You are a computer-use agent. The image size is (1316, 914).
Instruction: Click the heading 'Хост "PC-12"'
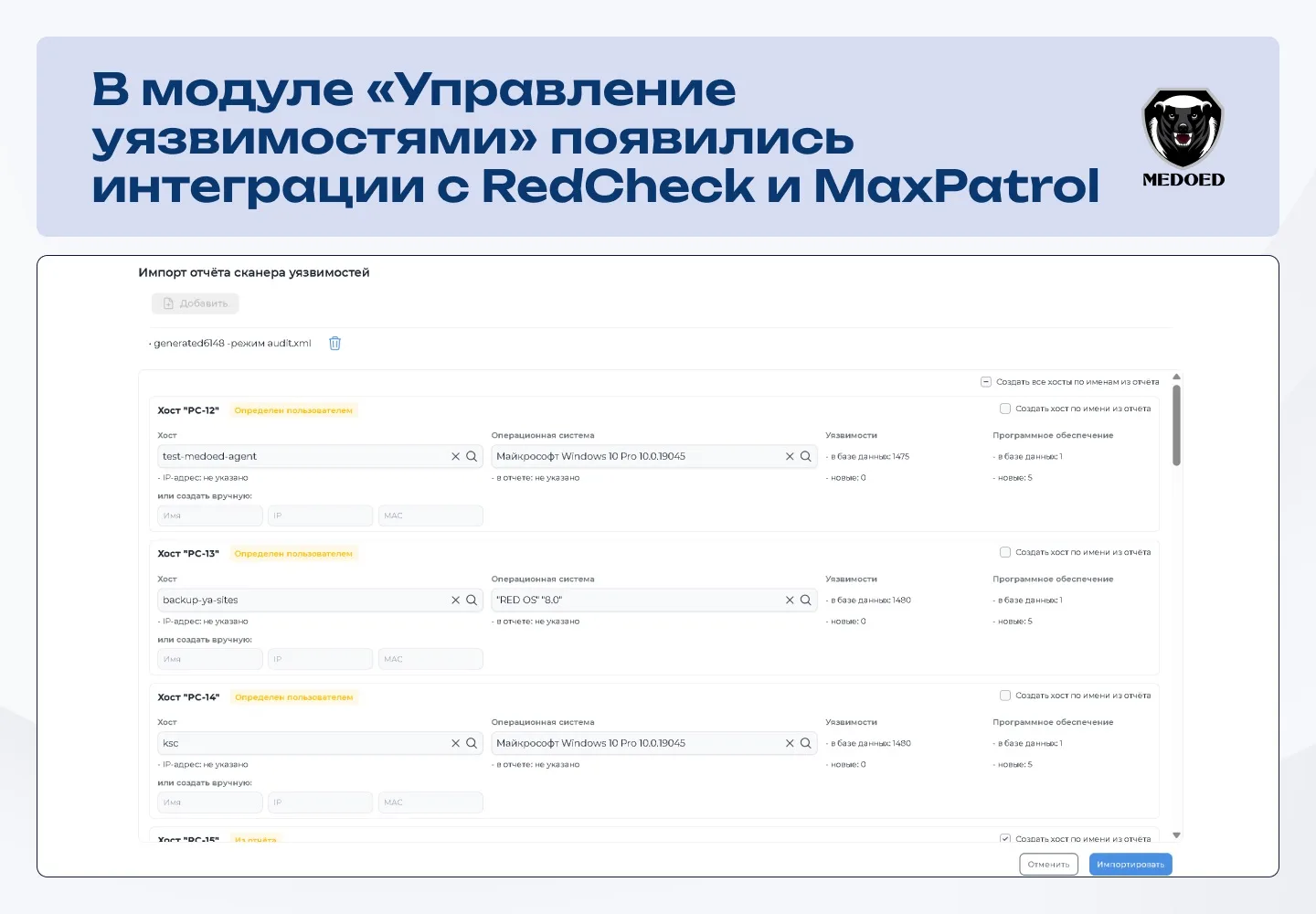188,410
